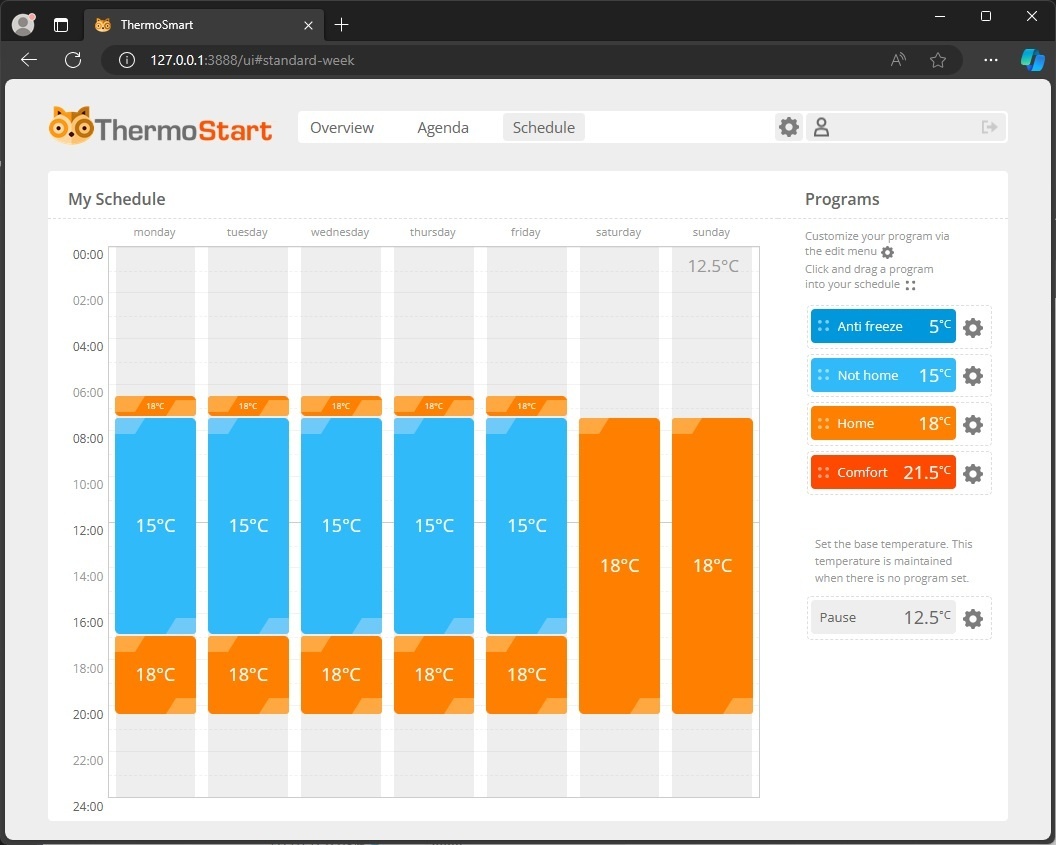Click Sunday's 18°C schedule block
This screenshot has width=1056, height=845.
(x=712, y=565)
